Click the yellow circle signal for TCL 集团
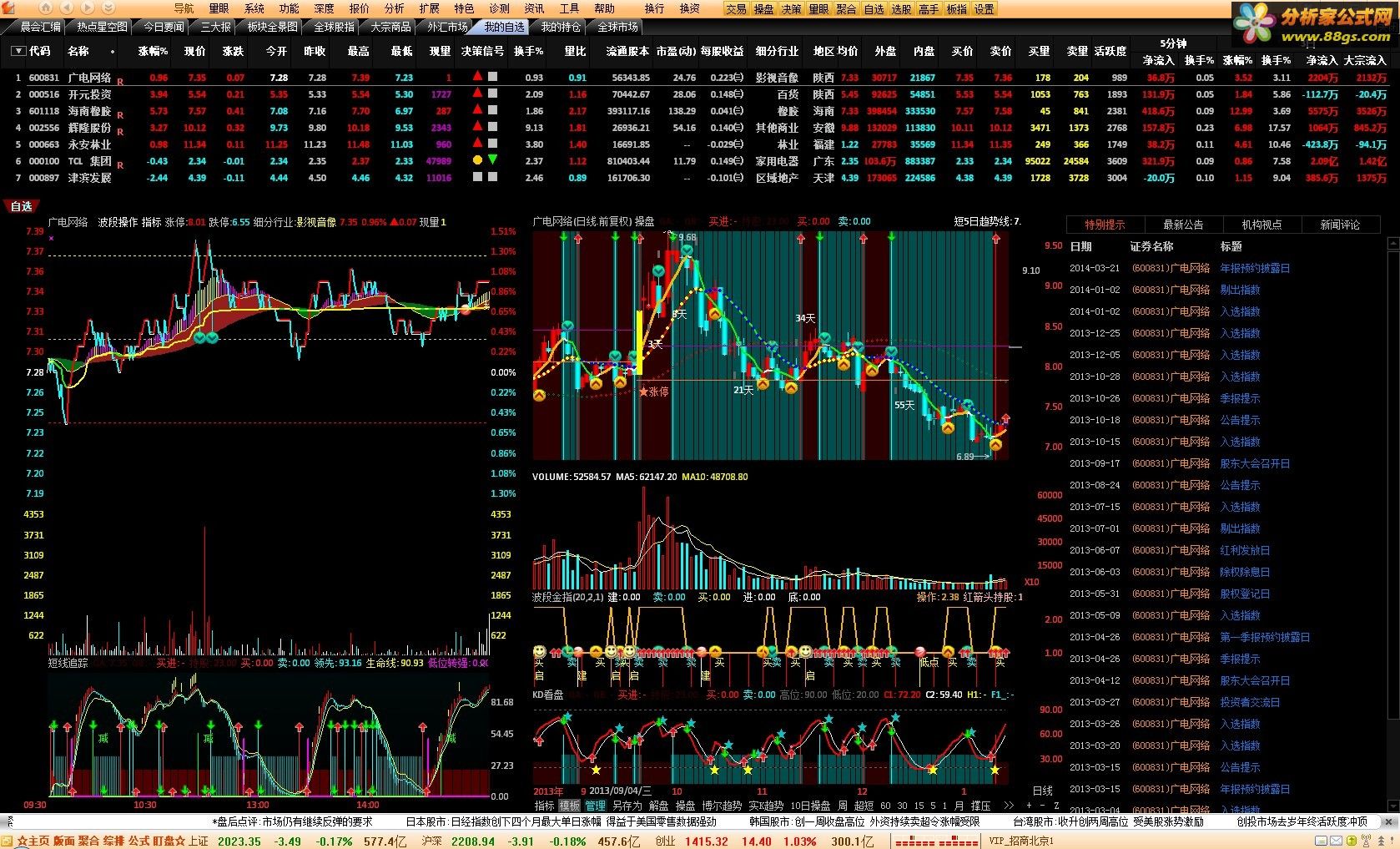The width and height of the screenshot is (1400, 849). (477, 159)
